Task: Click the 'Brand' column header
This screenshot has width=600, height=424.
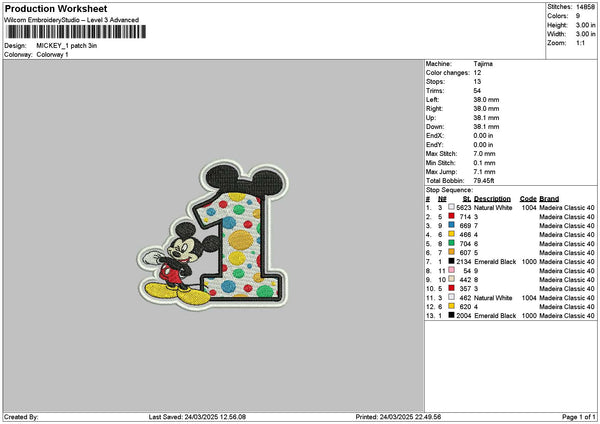Action: pyautogui.click(x=549, y=199)
